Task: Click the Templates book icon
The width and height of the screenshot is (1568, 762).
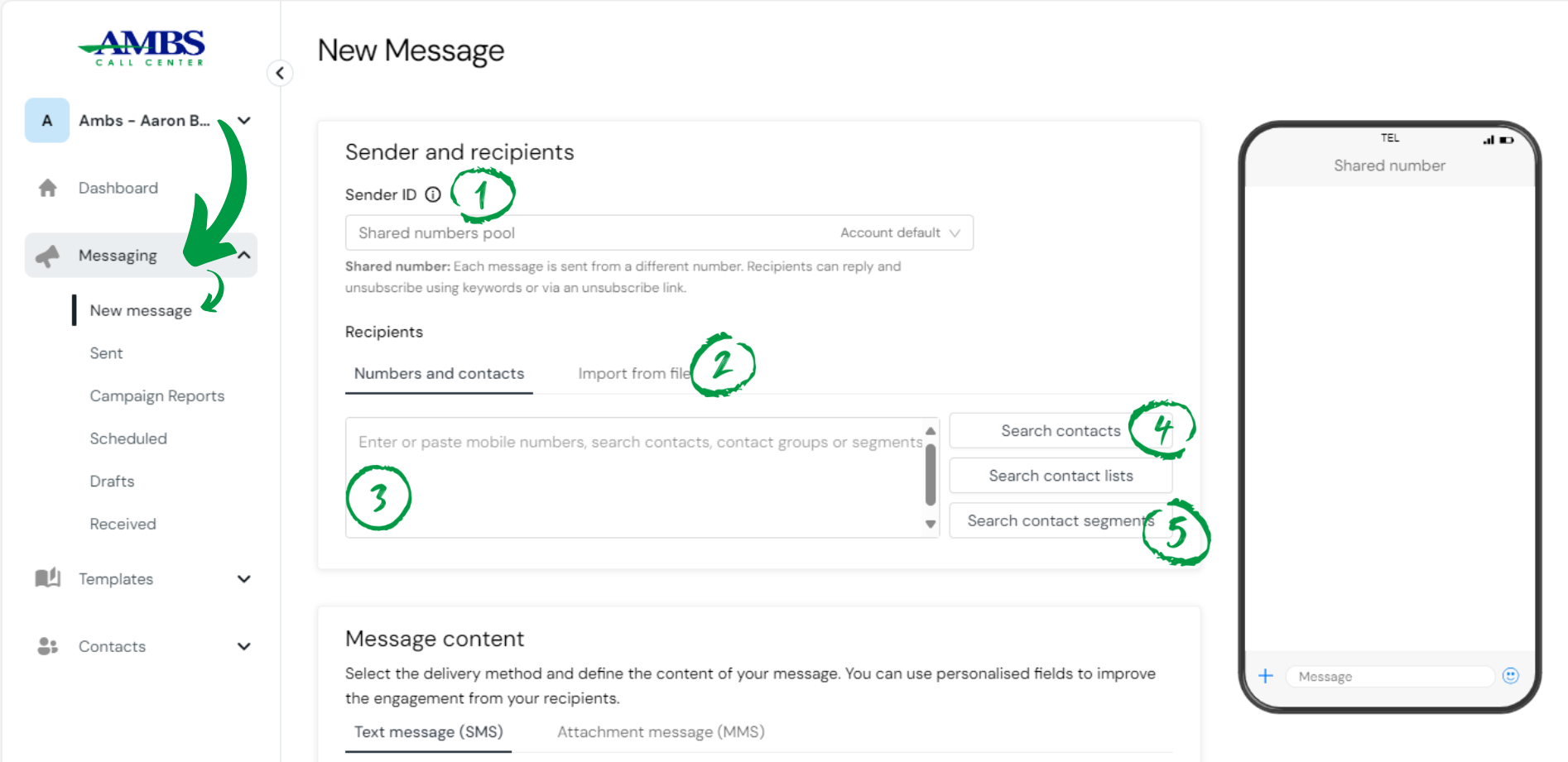Action: point(48,578)
